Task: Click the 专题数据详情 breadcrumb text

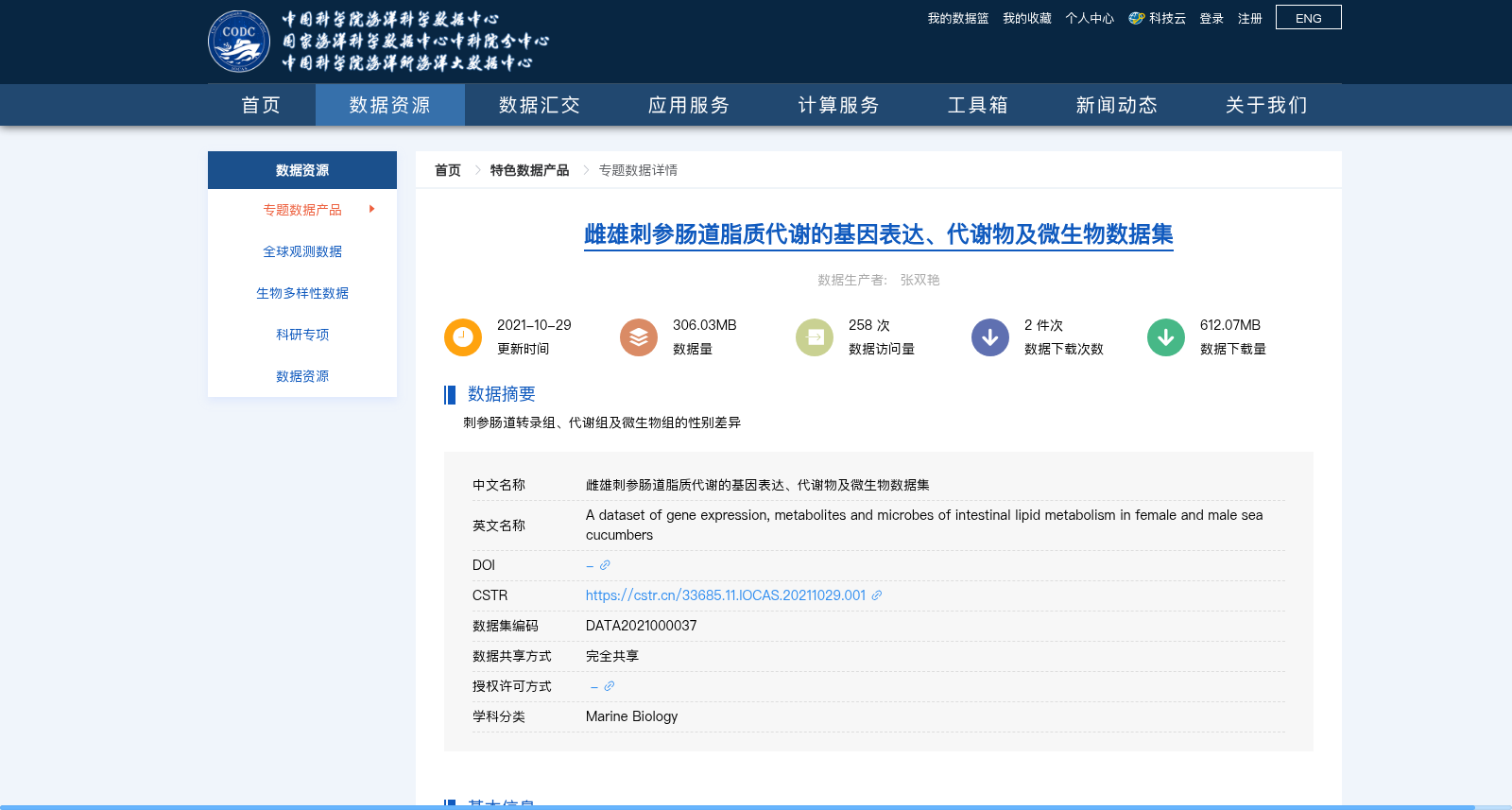Action: point(638,170)
